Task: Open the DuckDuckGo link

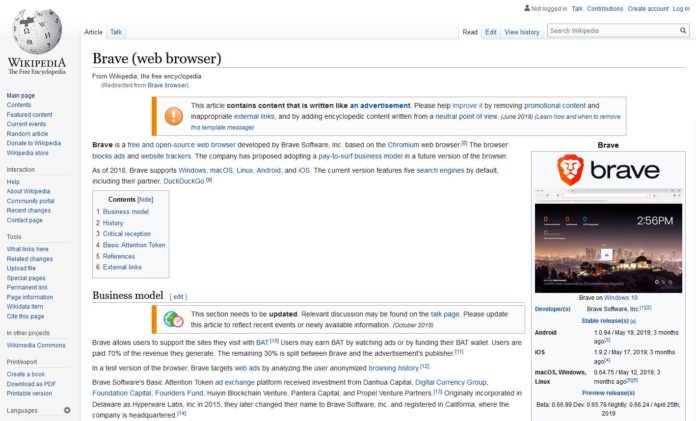Action: [x=184, y=181]
